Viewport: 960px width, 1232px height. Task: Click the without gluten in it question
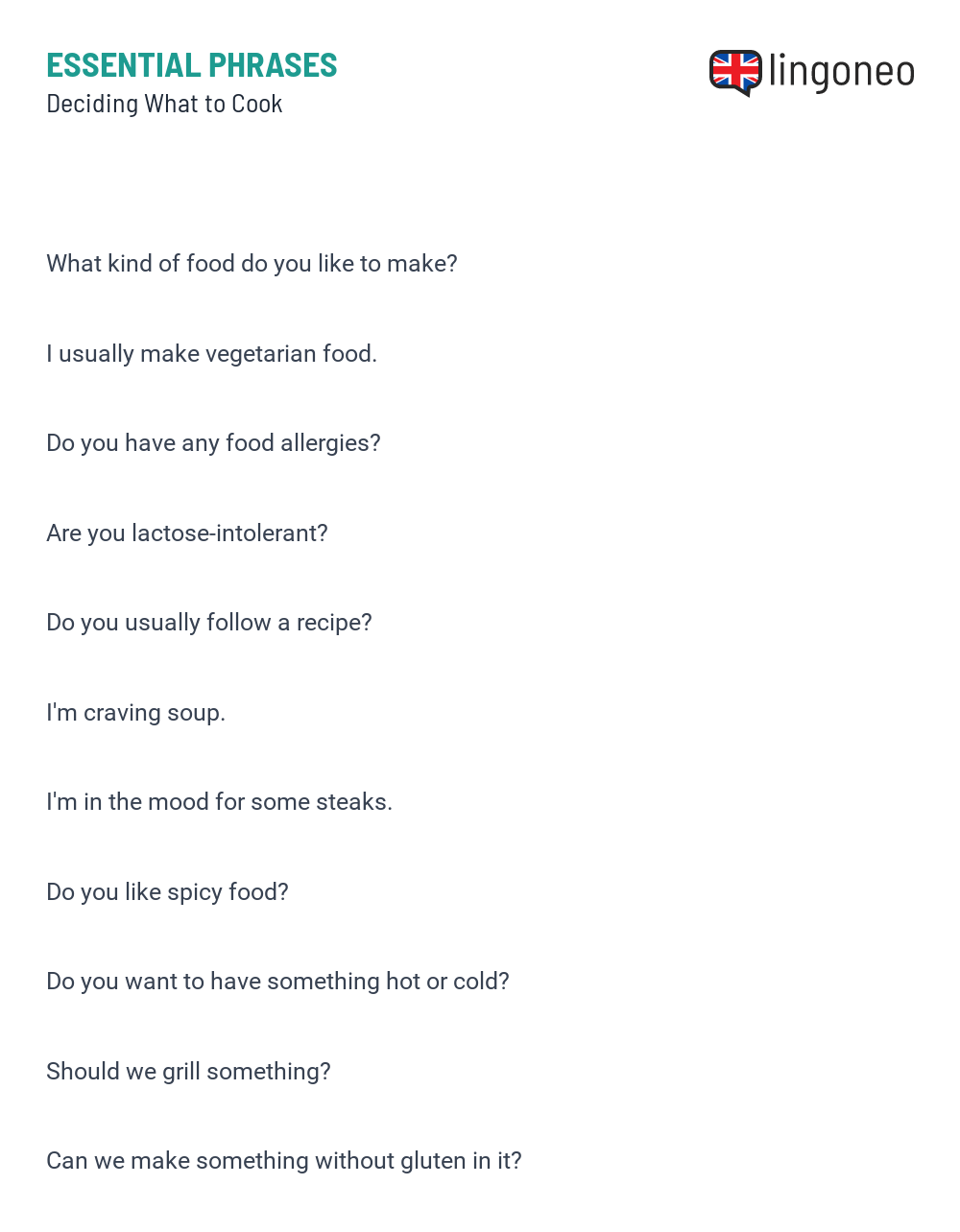[284, 1161]
